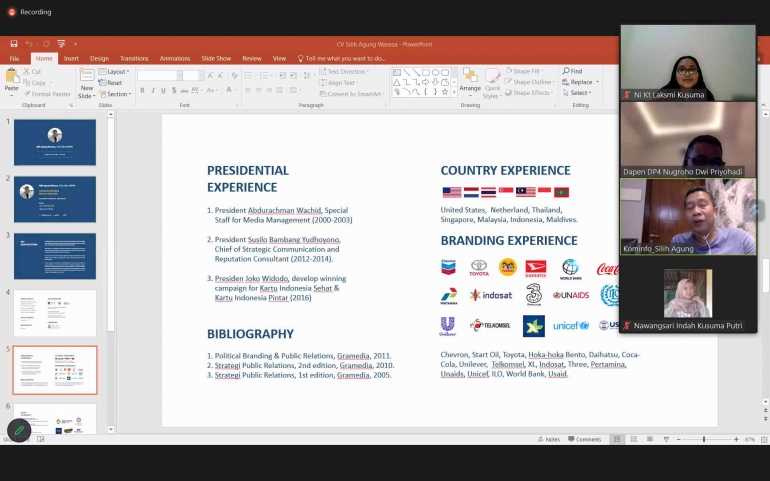
Task: Click the Cut scissors button
Action: tap(32, 72)
